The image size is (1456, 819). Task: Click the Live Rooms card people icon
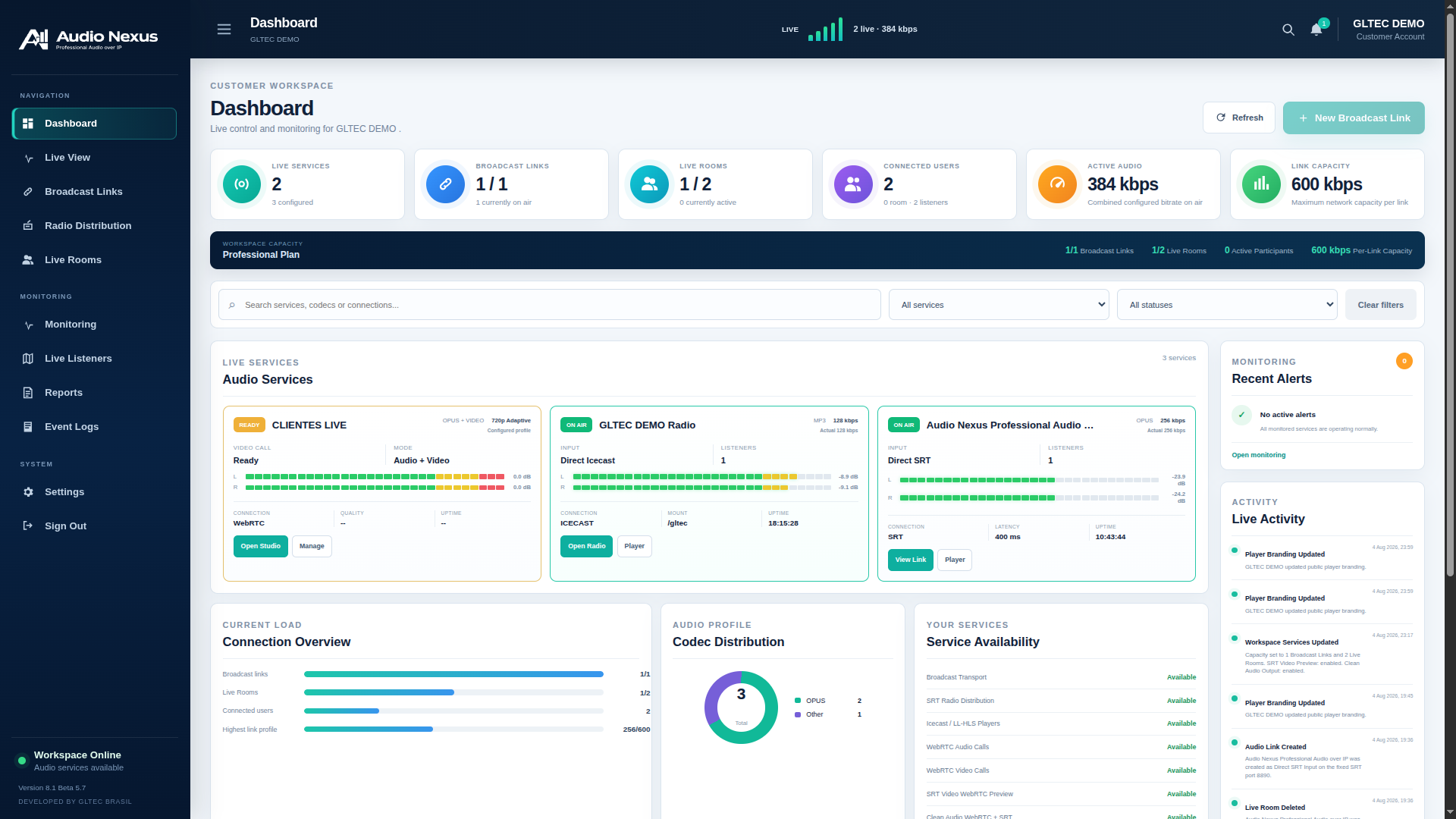click(x=650, y=184)
